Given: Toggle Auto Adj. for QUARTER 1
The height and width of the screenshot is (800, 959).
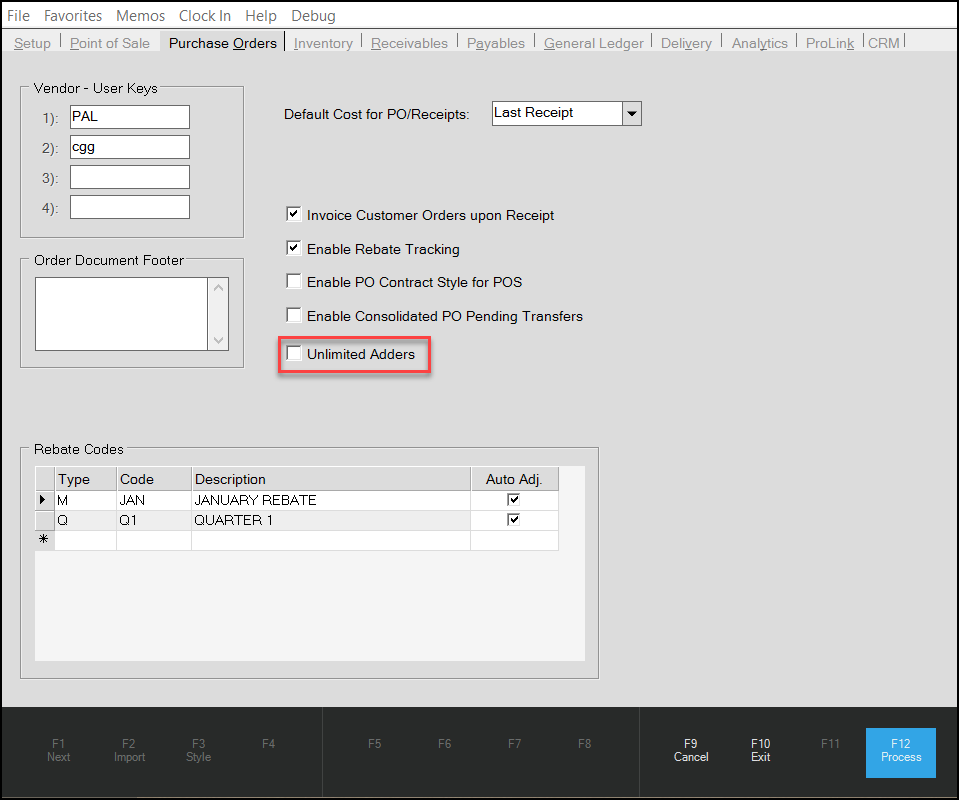Looking at the screenshot, I should click(514, 520).
